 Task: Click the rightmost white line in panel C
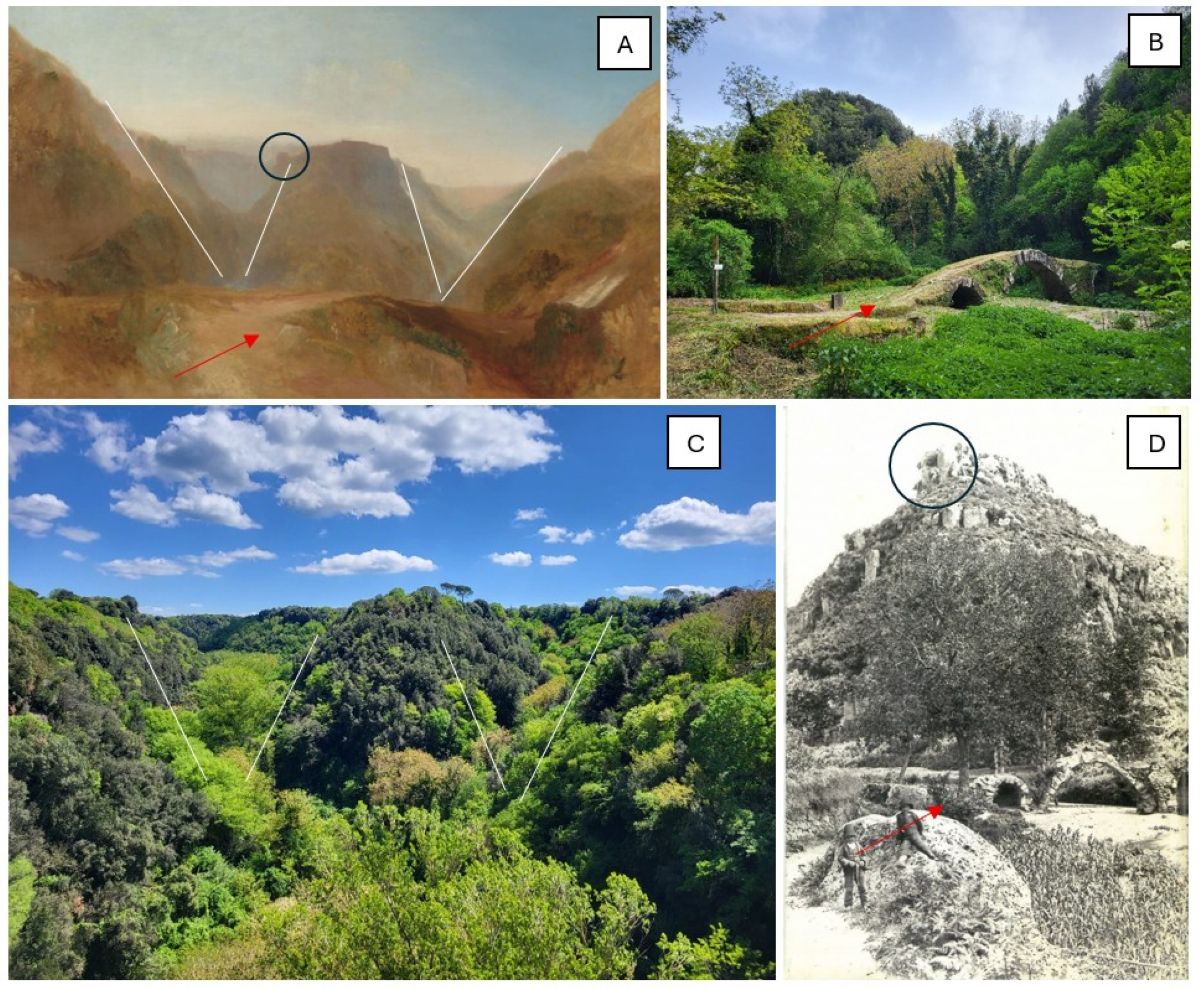pos(566,708)
